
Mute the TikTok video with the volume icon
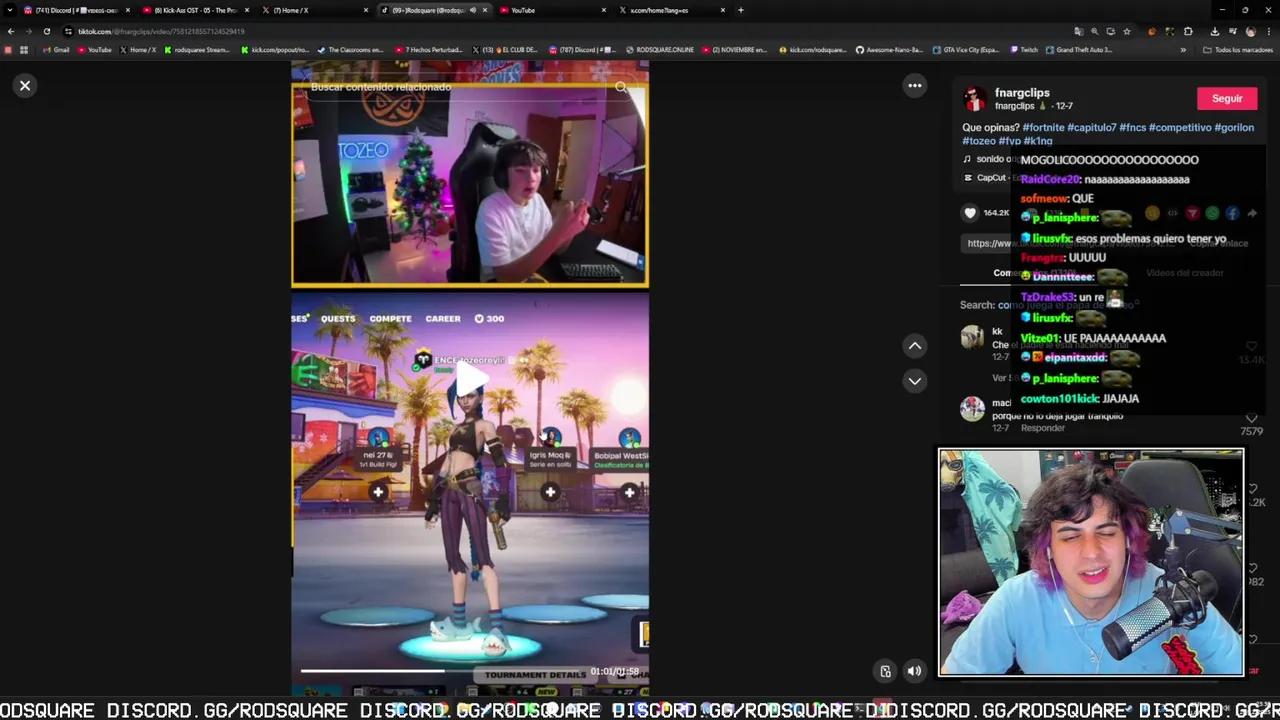point(914,671)
